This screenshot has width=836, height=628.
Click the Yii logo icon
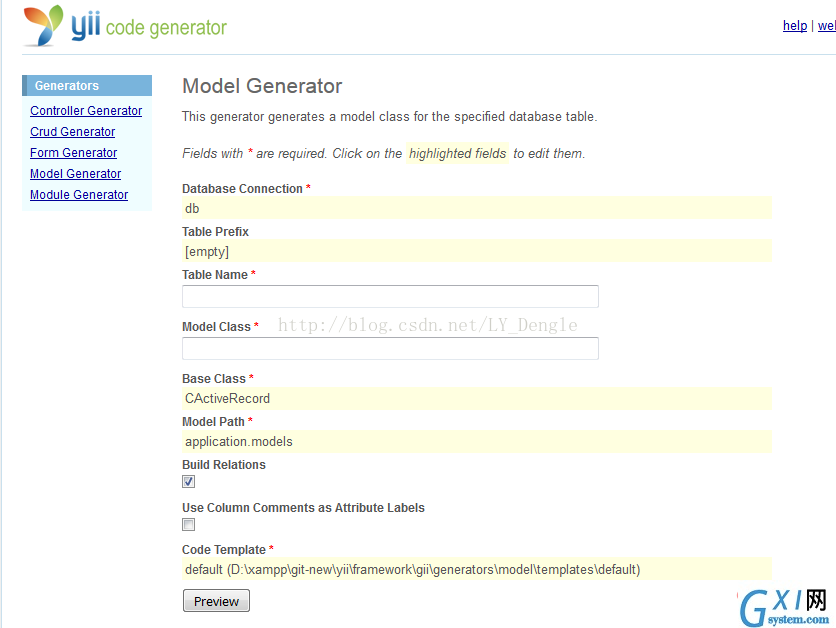(x=43, y=25)
